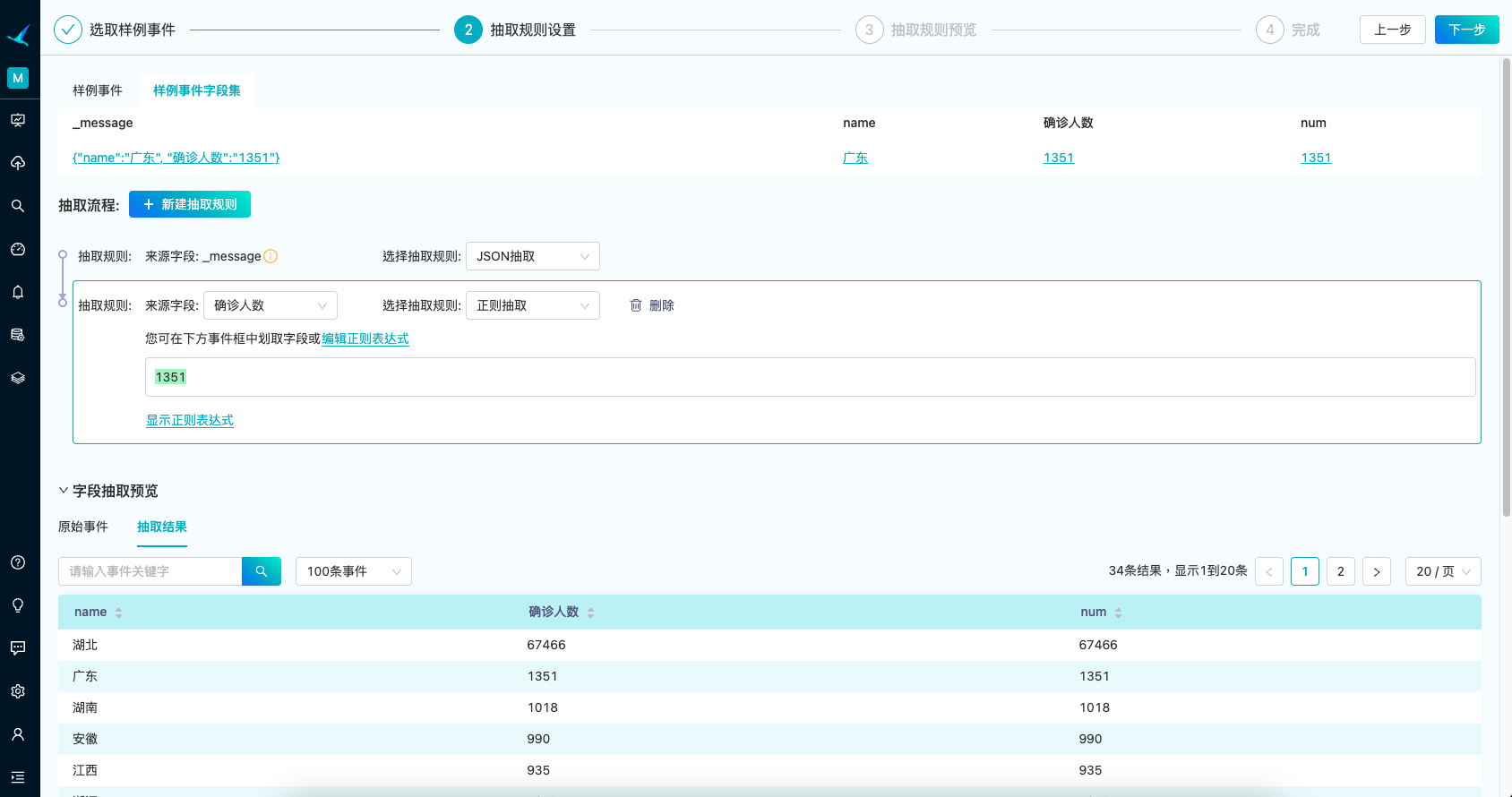
Task: Click the event keyword search input
Action: coord(150,571)
